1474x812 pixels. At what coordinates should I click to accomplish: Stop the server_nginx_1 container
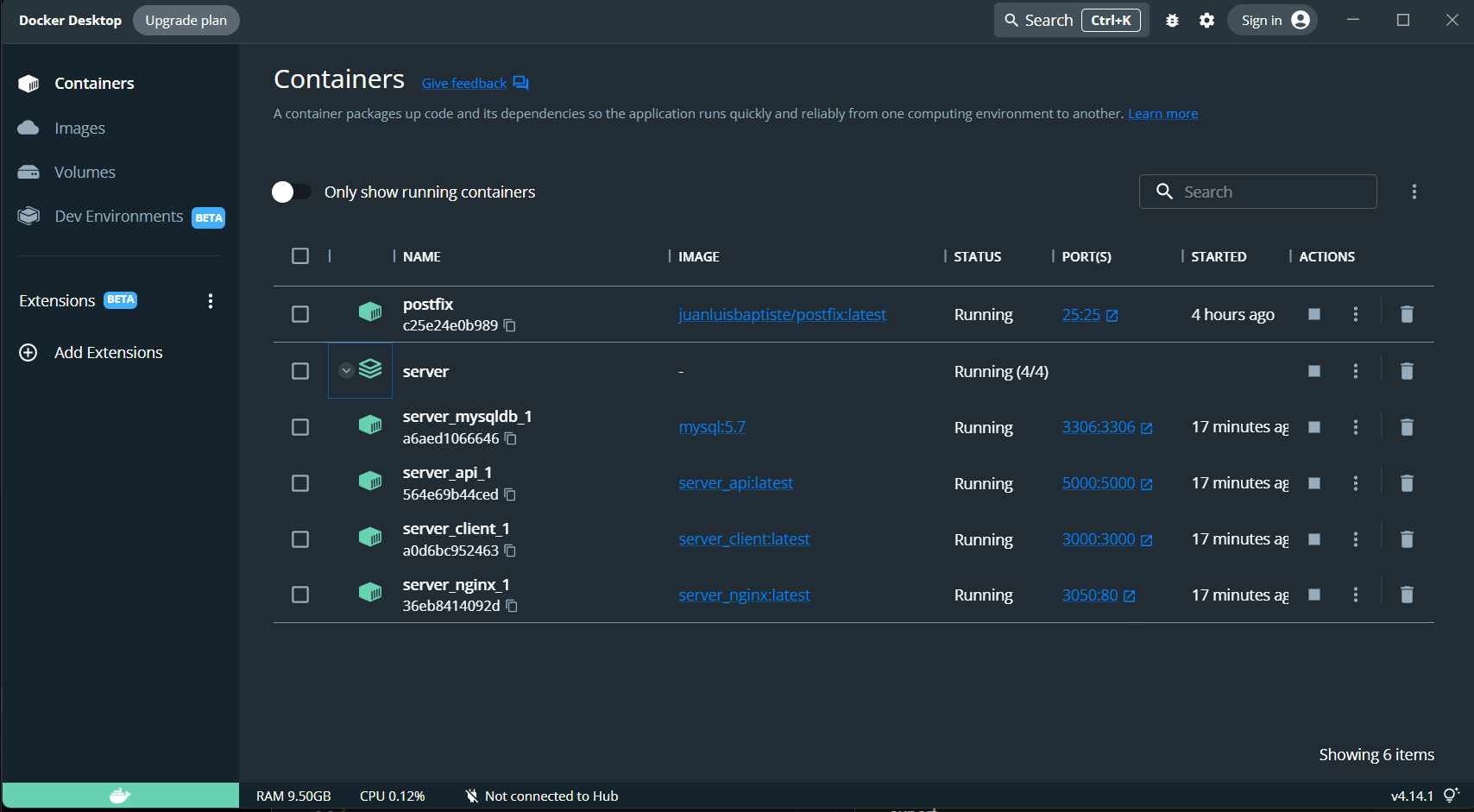click(1314, 595)
